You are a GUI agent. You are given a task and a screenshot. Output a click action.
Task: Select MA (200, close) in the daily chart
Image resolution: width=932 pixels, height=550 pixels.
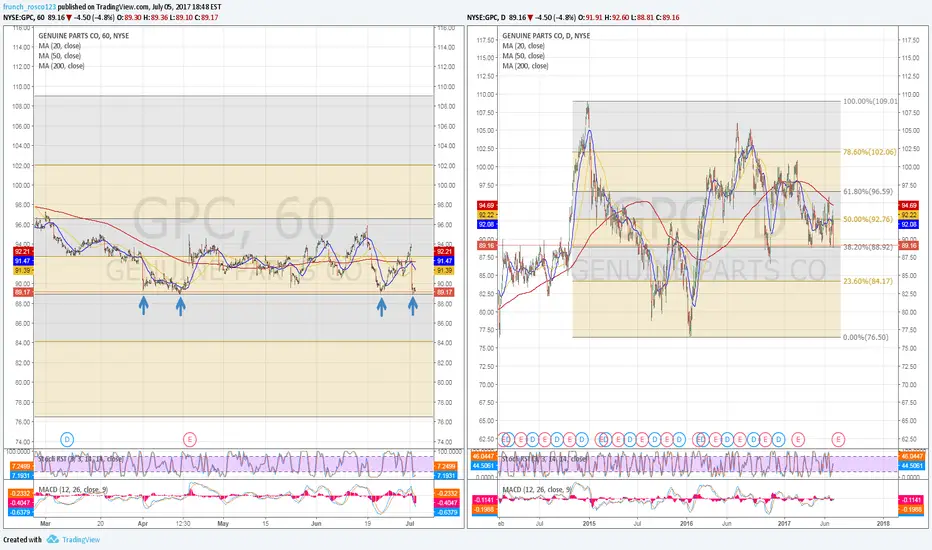pyautogui.click(x=525, y=66)
